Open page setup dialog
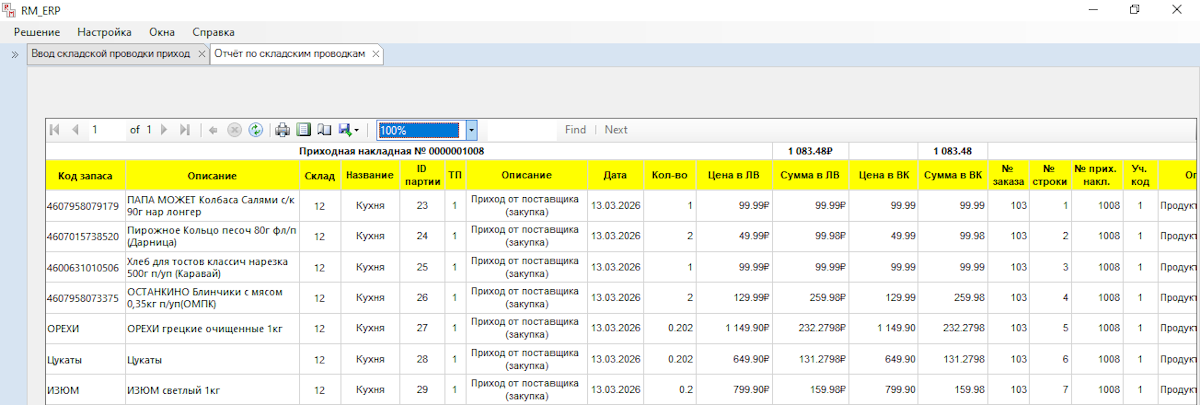The width and height of the screenshot is (1200, 405). point(323,130)
